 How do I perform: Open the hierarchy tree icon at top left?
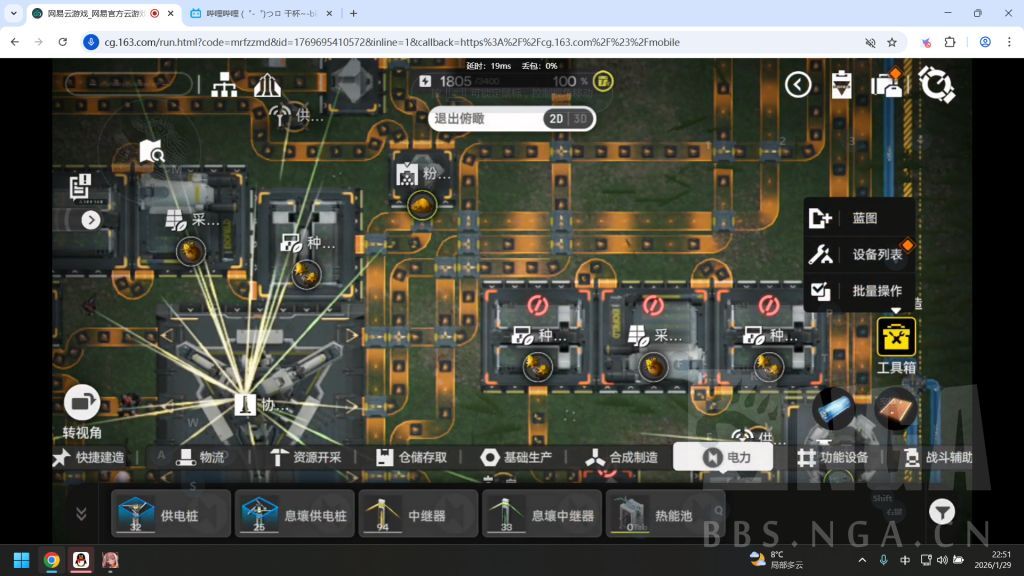(x=222, y=85)
